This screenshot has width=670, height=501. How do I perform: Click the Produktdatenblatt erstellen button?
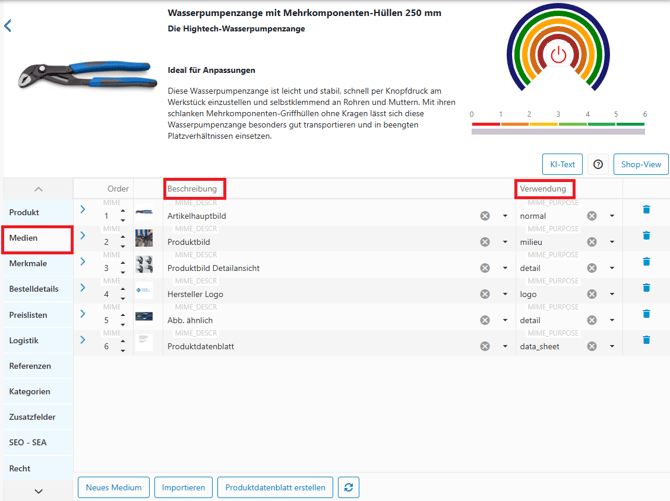tap(275, 487)
